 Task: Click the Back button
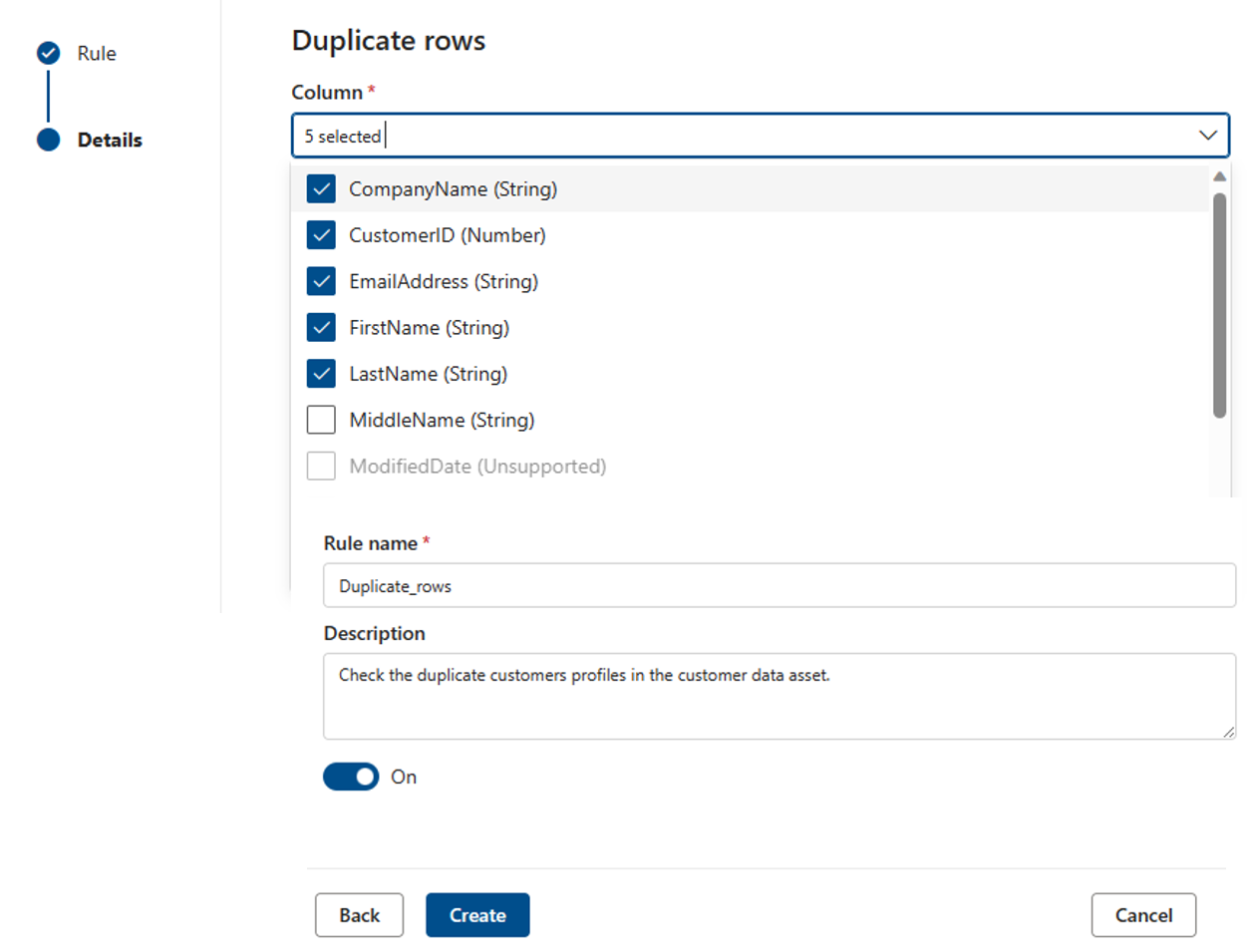pyautogui.click(x=359, y=914)
